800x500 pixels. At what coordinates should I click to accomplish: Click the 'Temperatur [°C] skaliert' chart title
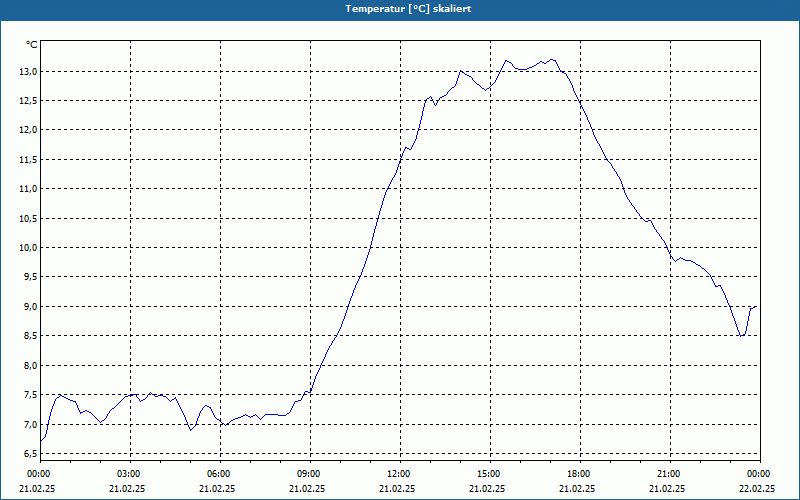pos(408,9)
